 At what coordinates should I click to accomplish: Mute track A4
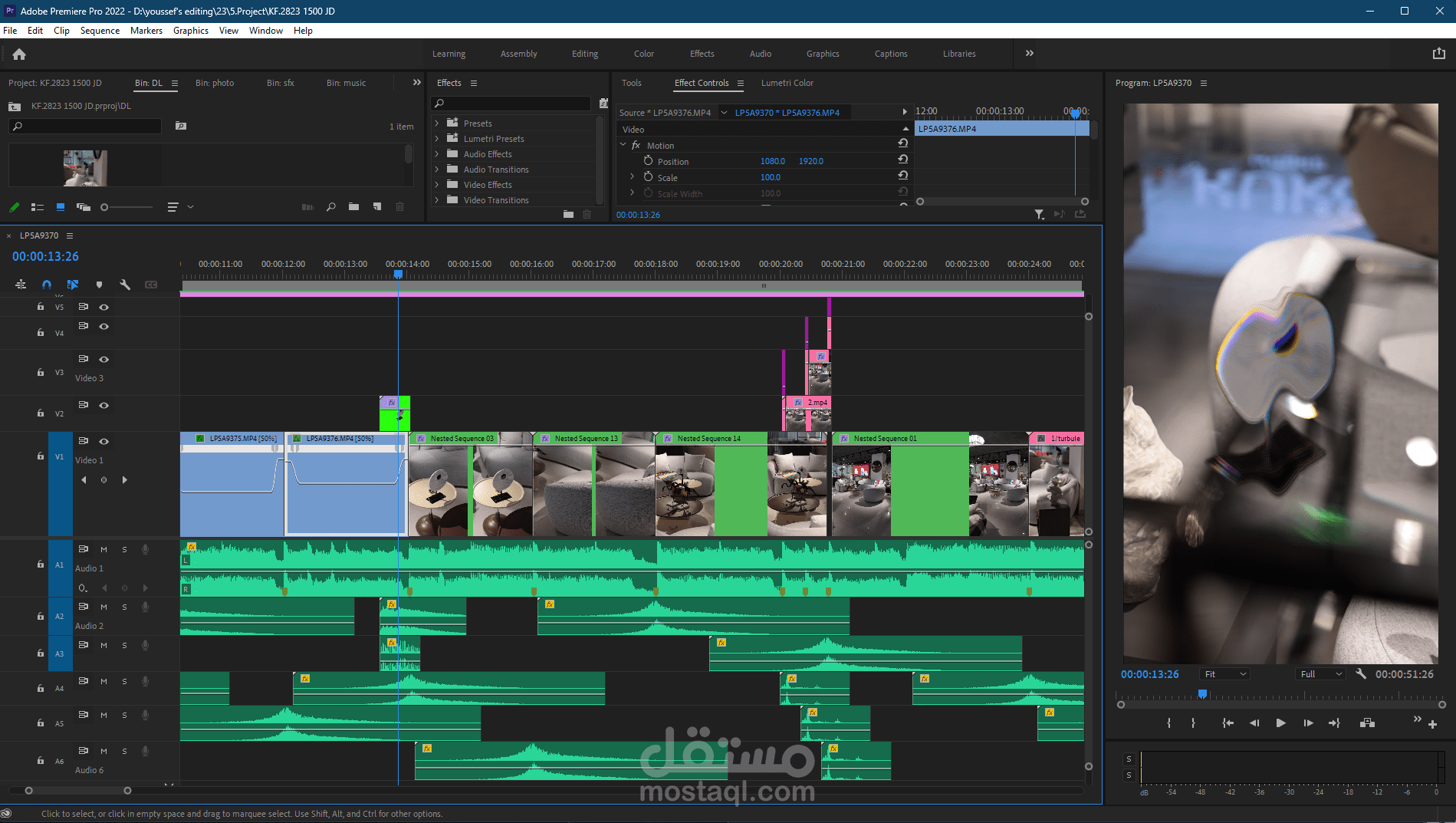[104, 681]
